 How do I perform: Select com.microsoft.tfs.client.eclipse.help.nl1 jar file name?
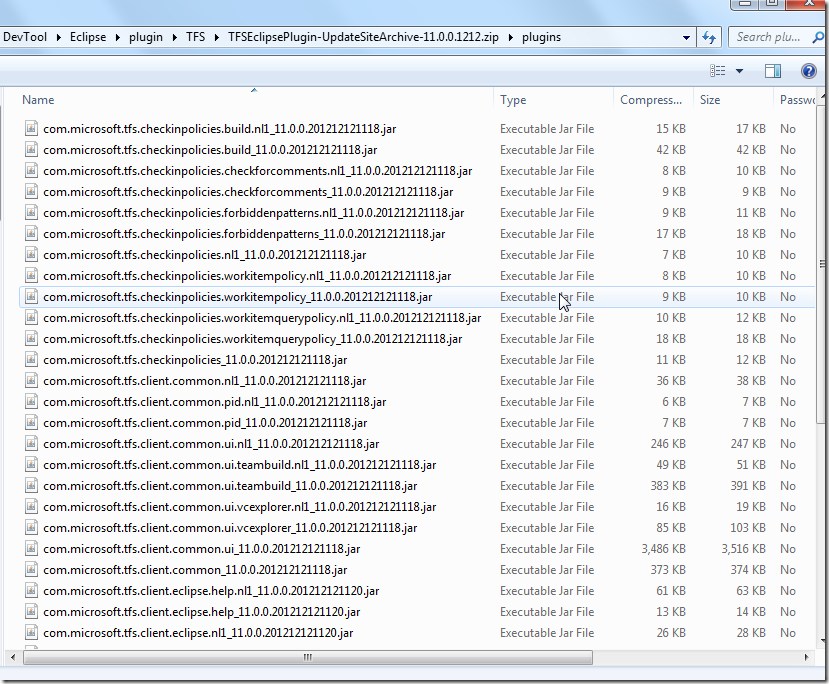pos(211,591)
